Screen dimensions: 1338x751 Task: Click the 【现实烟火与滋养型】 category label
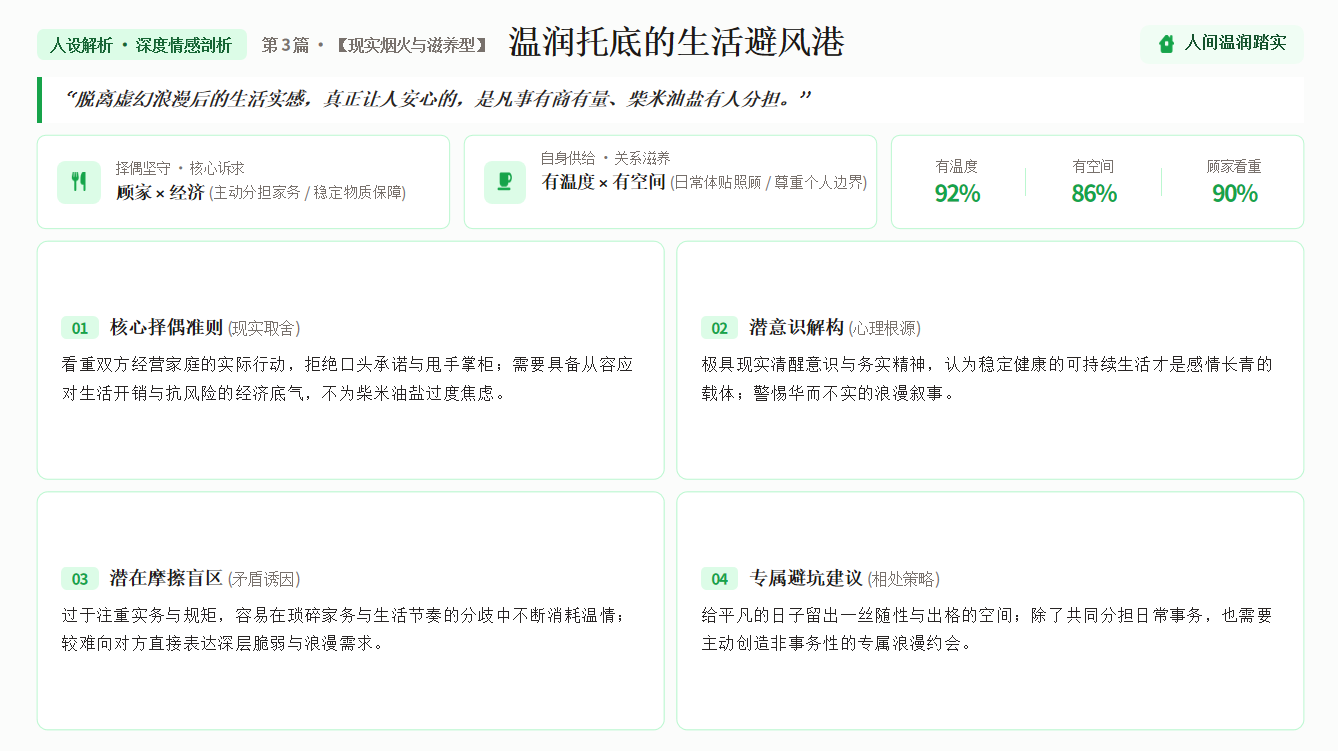tap(411, 45)
